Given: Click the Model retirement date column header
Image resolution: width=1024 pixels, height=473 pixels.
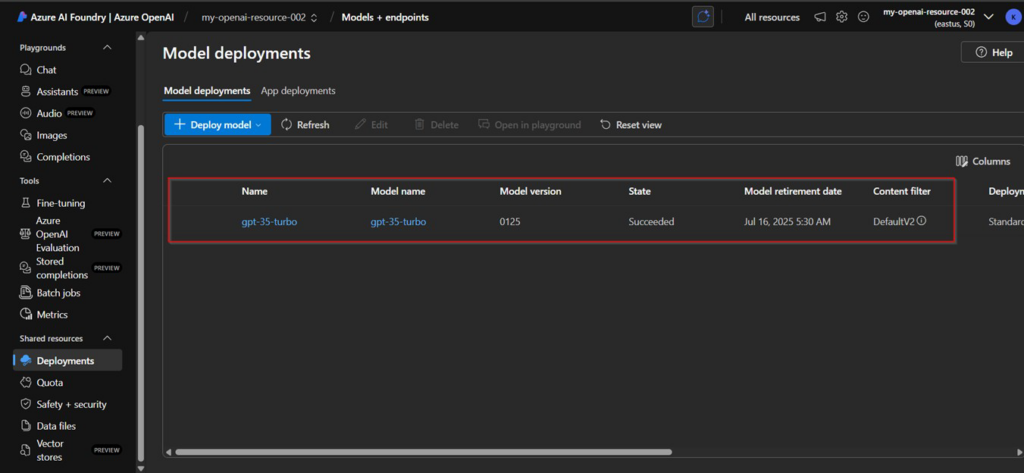Looking at the screenshot, I should click(x=793, y=191).
